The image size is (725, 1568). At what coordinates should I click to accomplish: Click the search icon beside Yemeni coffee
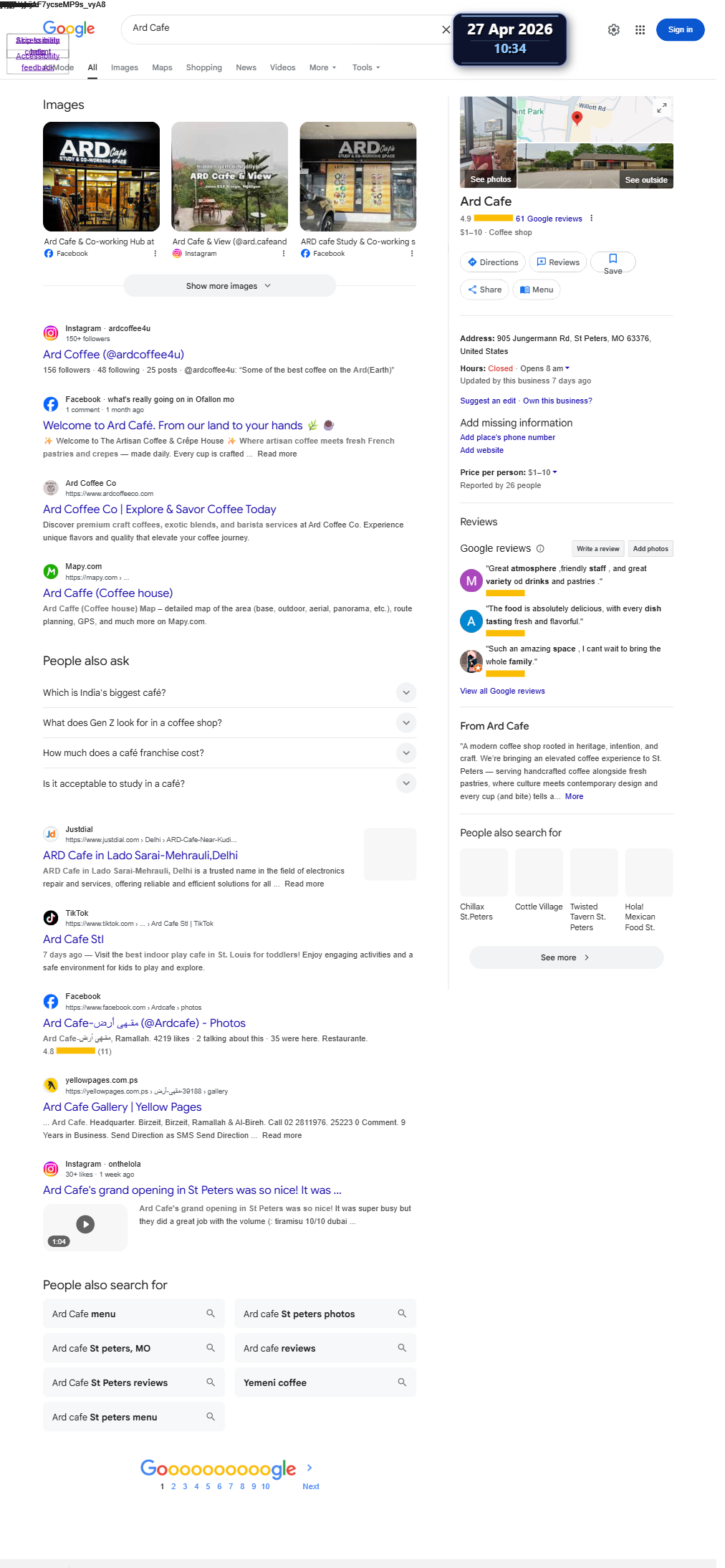[x=402, y=1382]
